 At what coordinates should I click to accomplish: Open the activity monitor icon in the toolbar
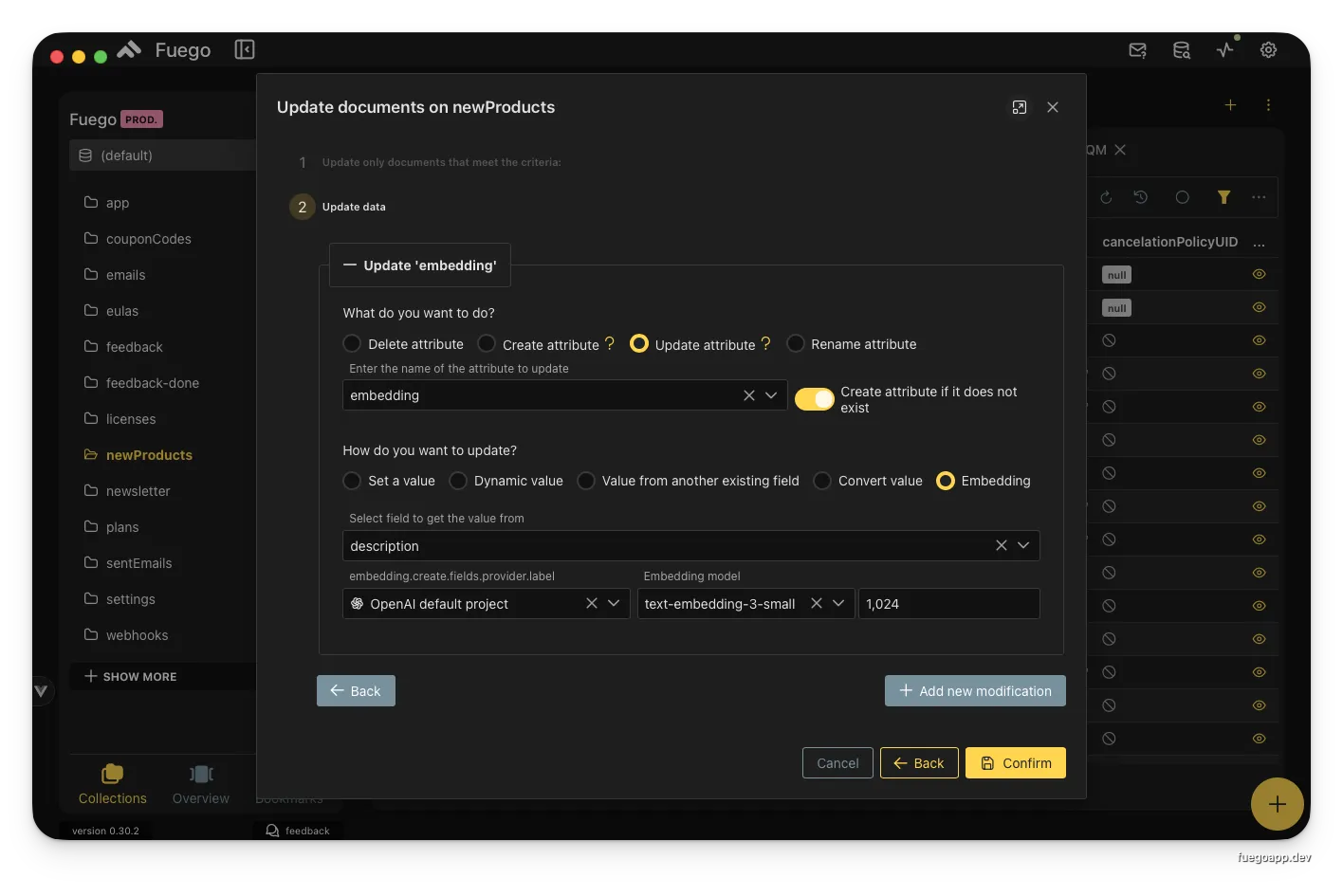[1224, 50]
